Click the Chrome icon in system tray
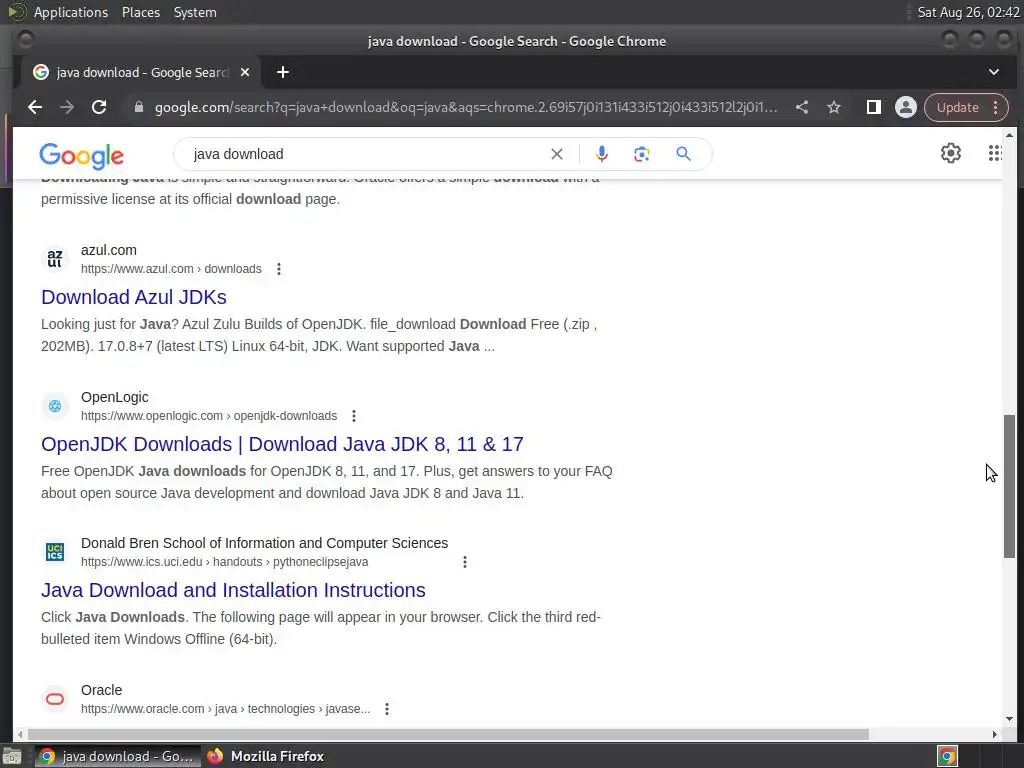The width and height of the screenshot is (1024, 768). coord(948,756)
